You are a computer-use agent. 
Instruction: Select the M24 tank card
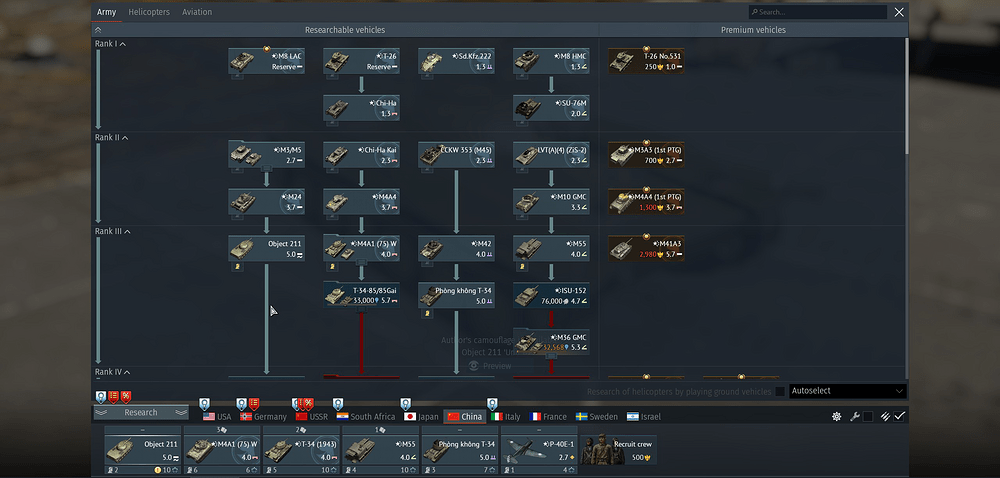tap(267, 202)
